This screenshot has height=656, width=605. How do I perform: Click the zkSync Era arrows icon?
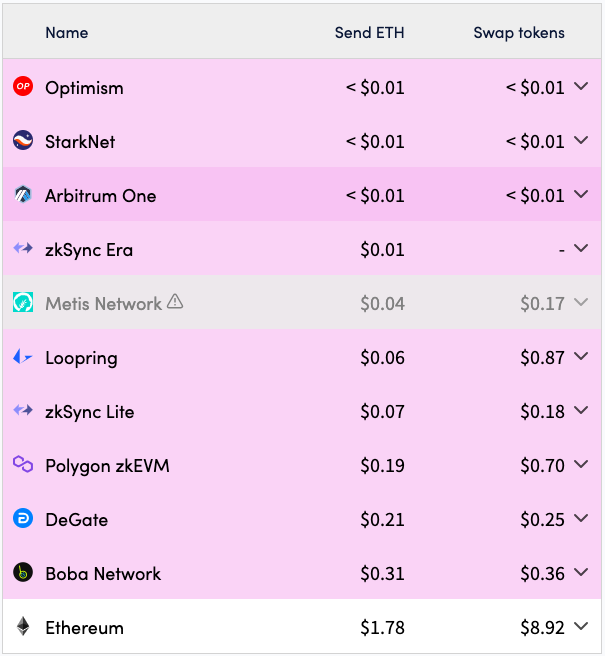coord(23,249)
